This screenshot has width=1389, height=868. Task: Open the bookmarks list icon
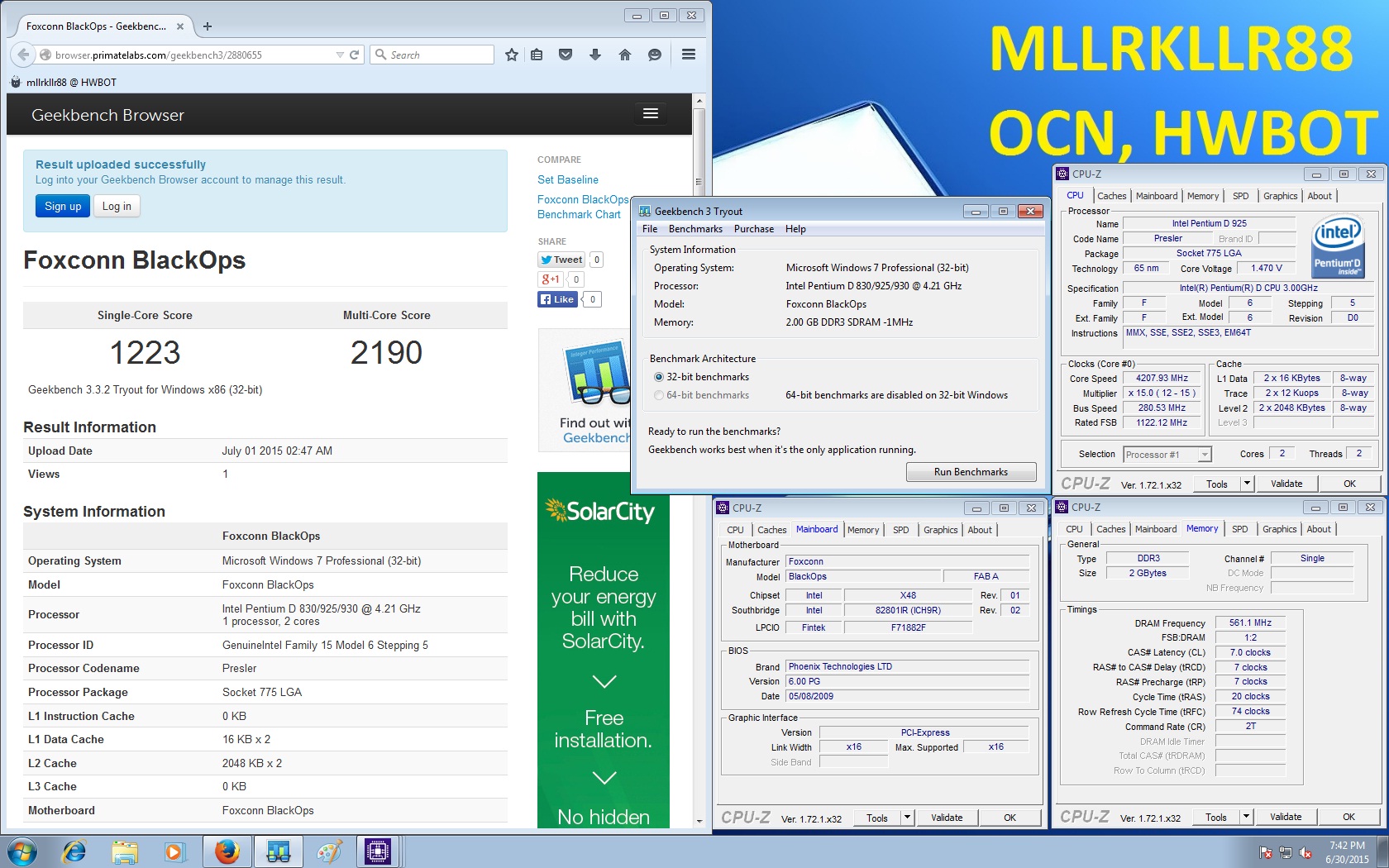point(537,55)
